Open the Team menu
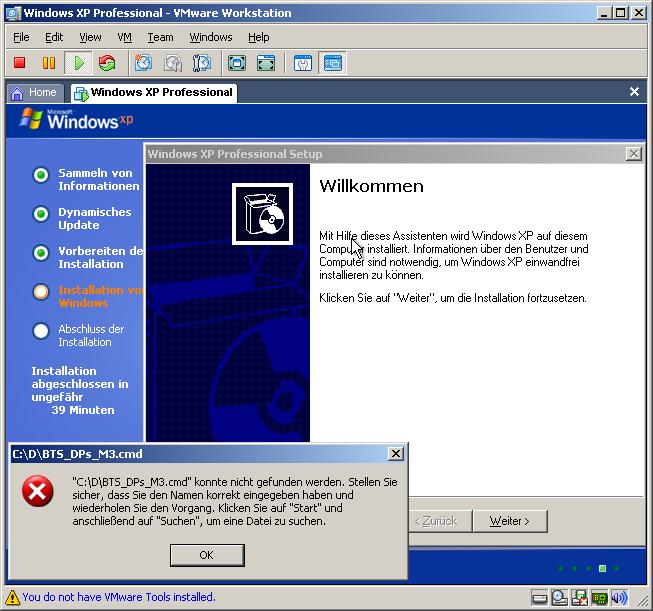Screen dimensions: 653x611 (x=160, y=37)
